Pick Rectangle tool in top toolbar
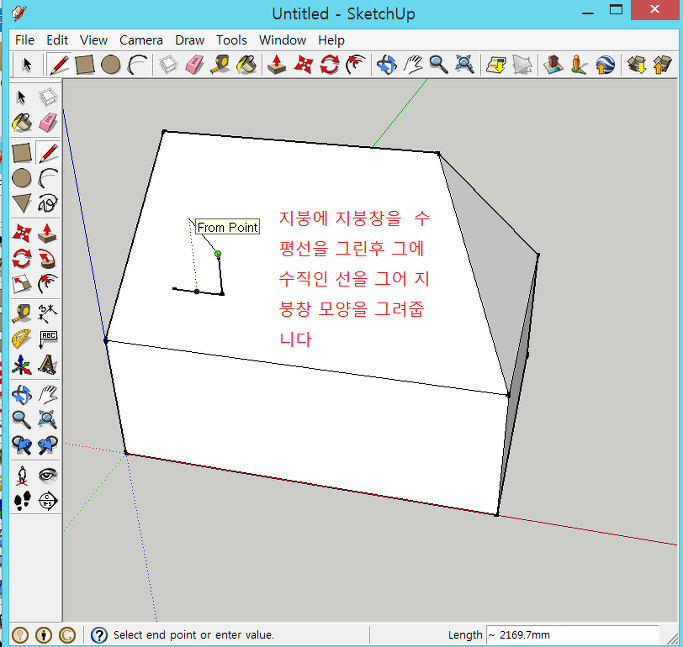This screenshot has height=647, width=683. [x=85, y=65]
